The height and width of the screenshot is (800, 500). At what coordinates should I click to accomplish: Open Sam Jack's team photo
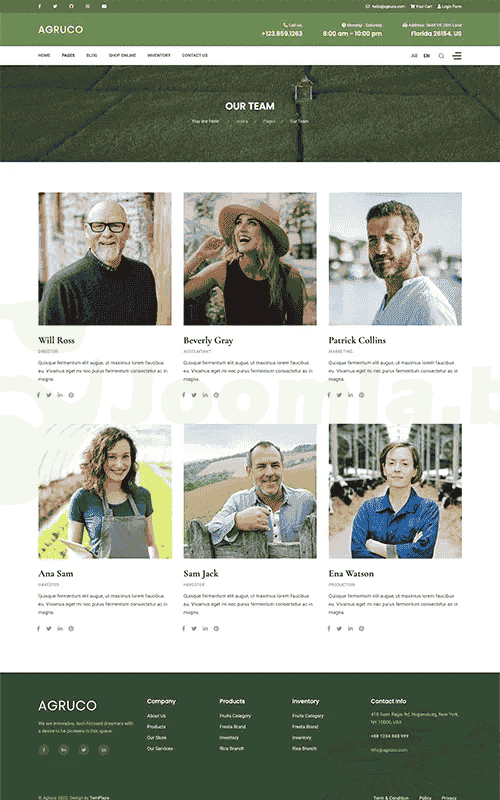point(250,491)
